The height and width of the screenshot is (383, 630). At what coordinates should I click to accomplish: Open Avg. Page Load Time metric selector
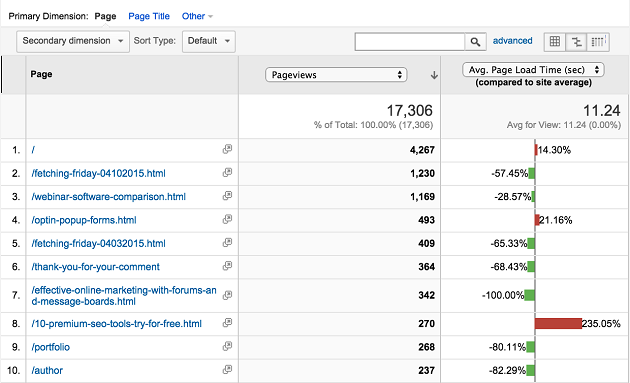533,70
